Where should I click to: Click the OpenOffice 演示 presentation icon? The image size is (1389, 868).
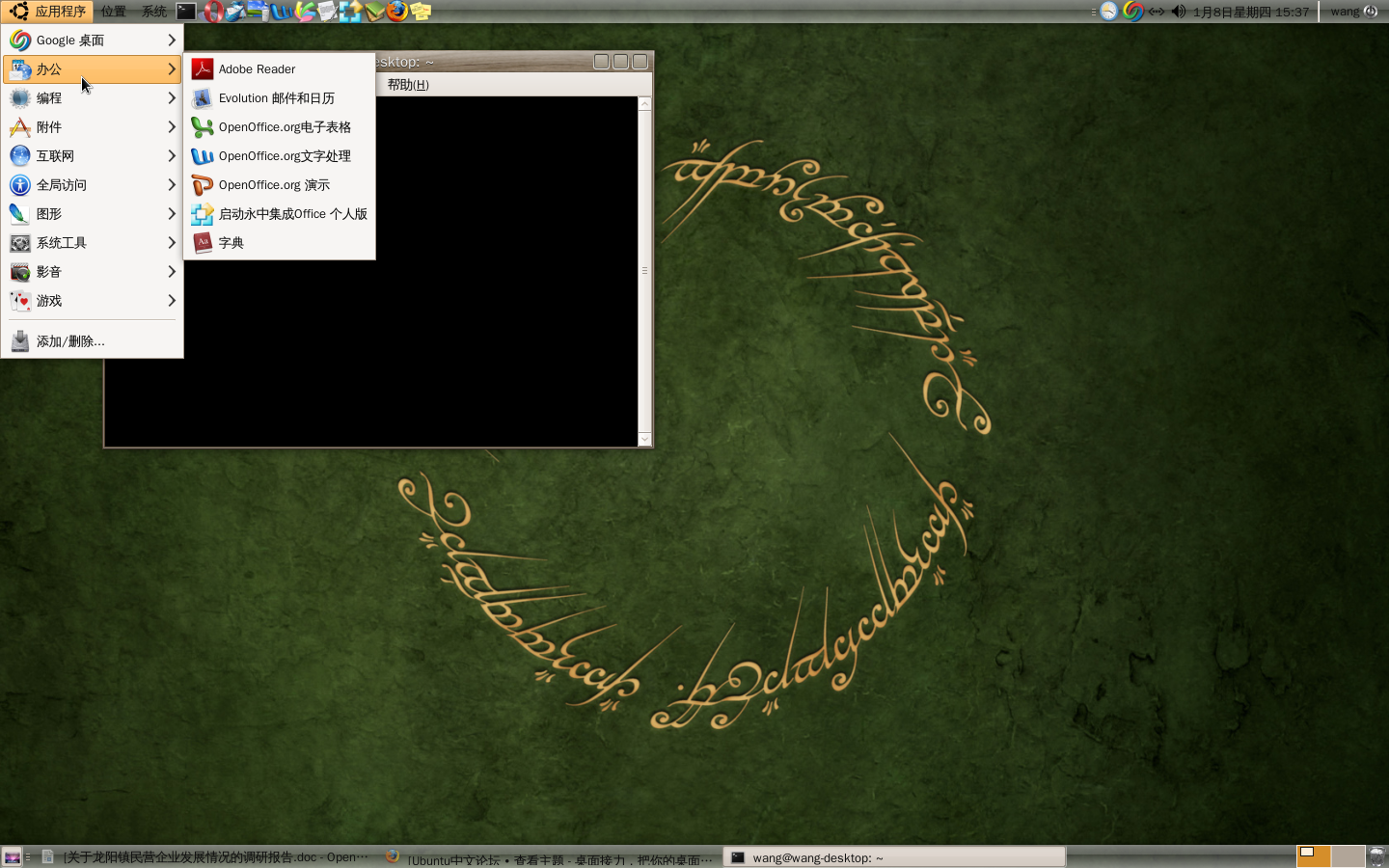tap(202, 185)
